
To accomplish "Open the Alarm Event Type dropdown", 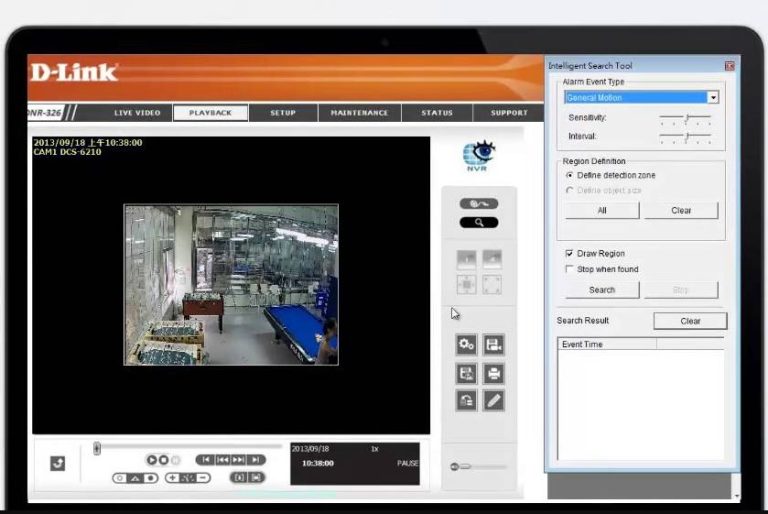I will [x=712, y=98].
